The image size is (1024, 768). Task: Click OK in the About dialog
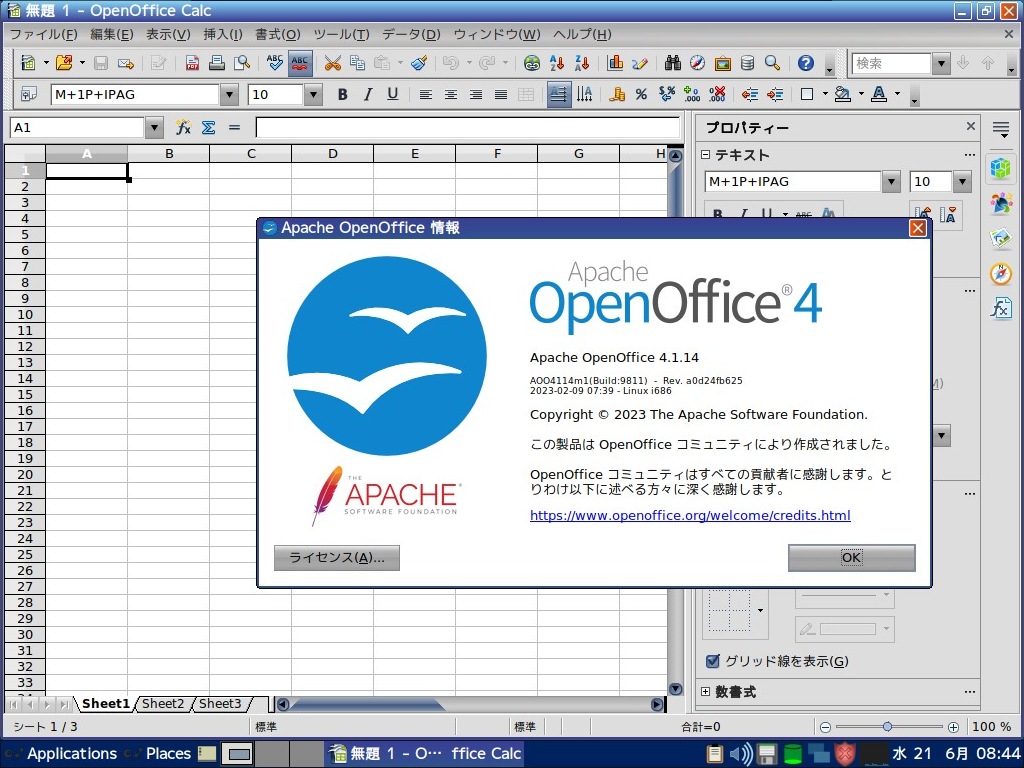[x=852, y=558]
